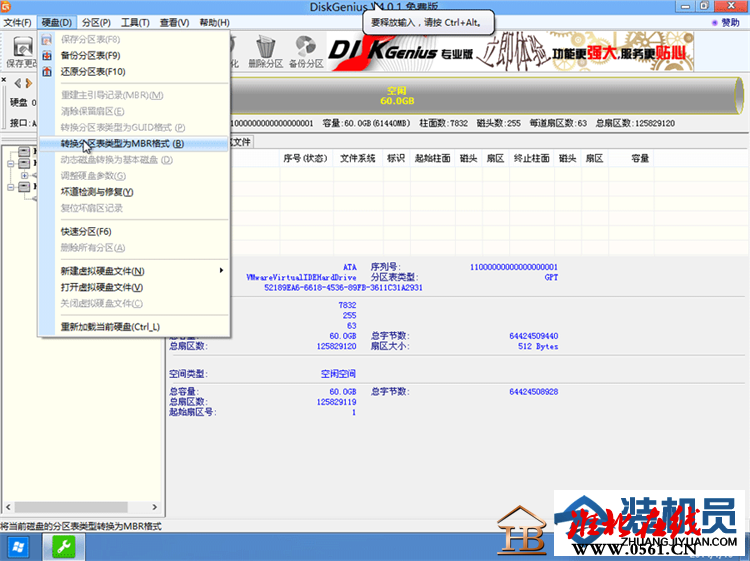Open the 帮助(H) menu
The image size is (750, 561).
coord(214,22)
